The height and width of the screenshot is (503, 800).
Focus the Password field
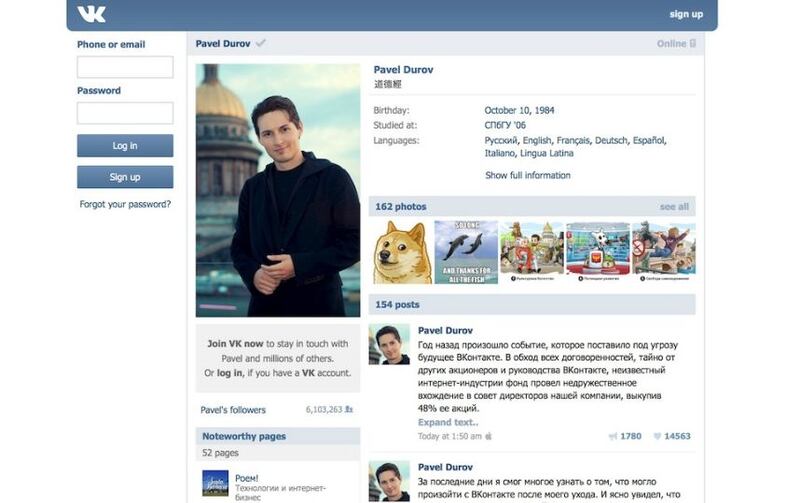tap(125, 113)
